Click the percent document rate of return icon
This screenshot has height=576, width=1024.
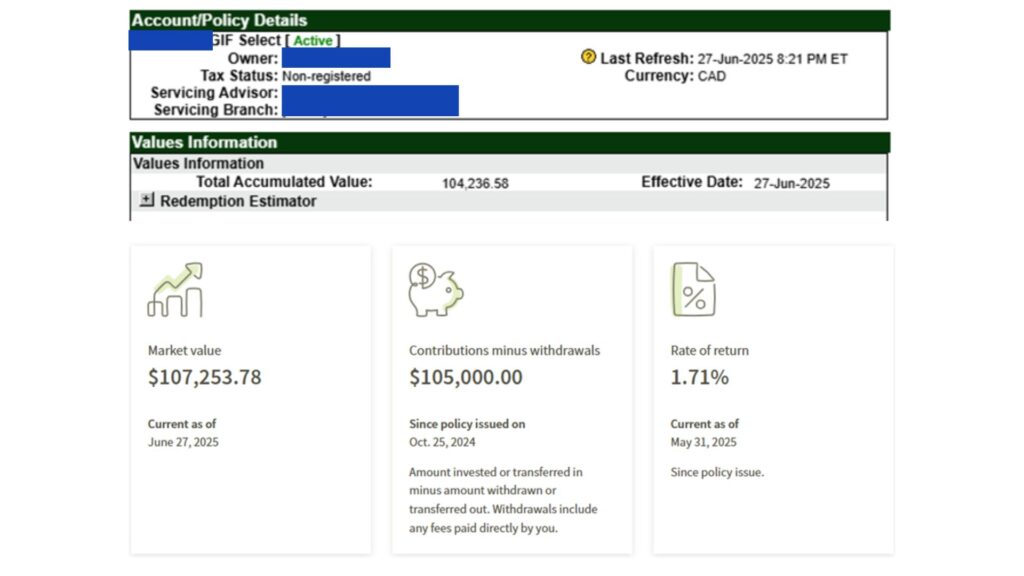[694, 290]
